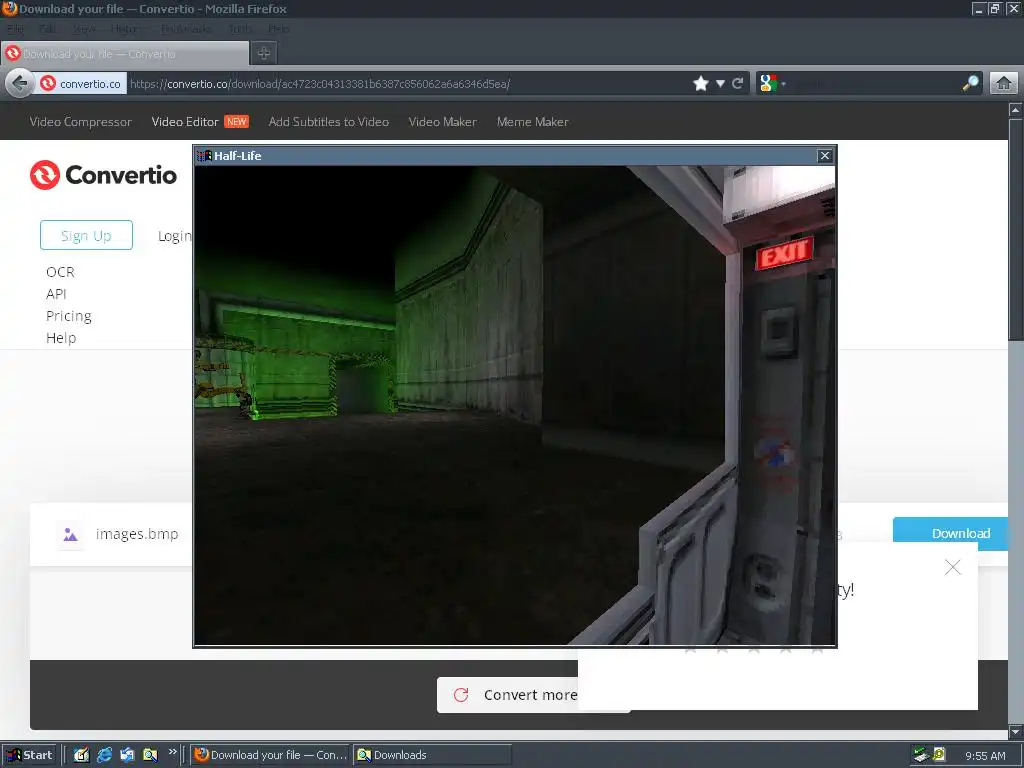Open the Bookmarks menu in Firefox
The height and width of the screenshot is (768, 1024).
tap(187, 29)
